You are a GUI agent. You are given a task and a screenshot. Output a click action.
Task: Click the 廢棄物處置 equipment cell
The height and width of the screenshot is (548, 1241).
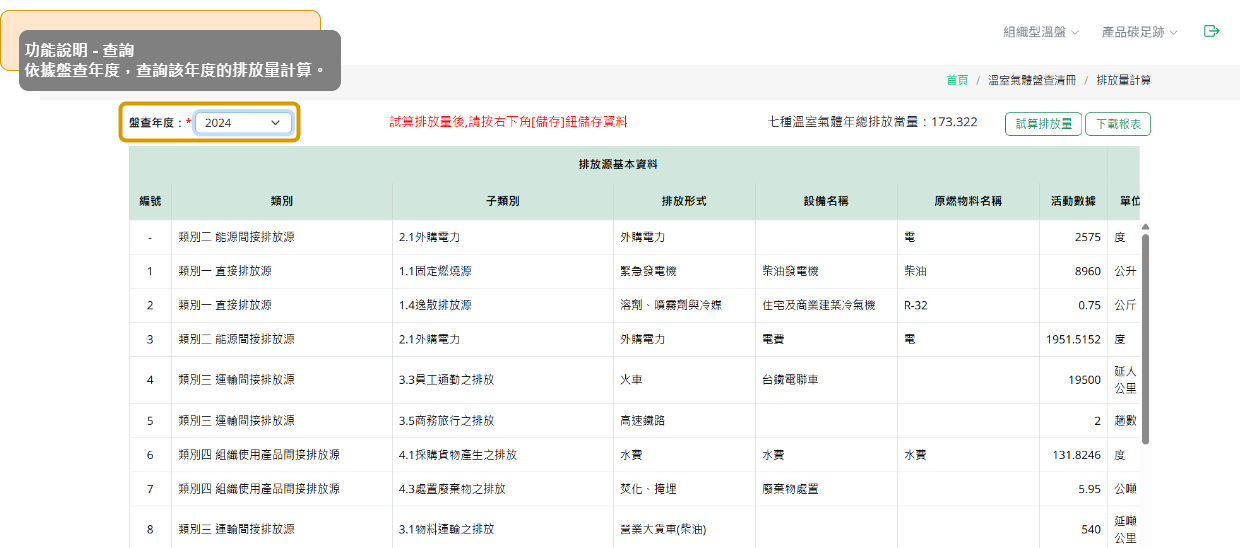tap(790, 489)
